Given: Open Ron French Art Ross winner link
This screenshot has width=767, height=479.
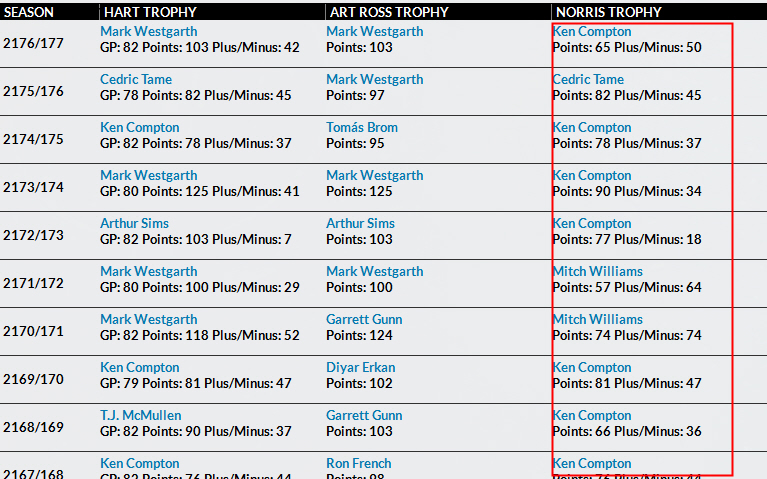Looking at the screenshot, I should [359, 463].
